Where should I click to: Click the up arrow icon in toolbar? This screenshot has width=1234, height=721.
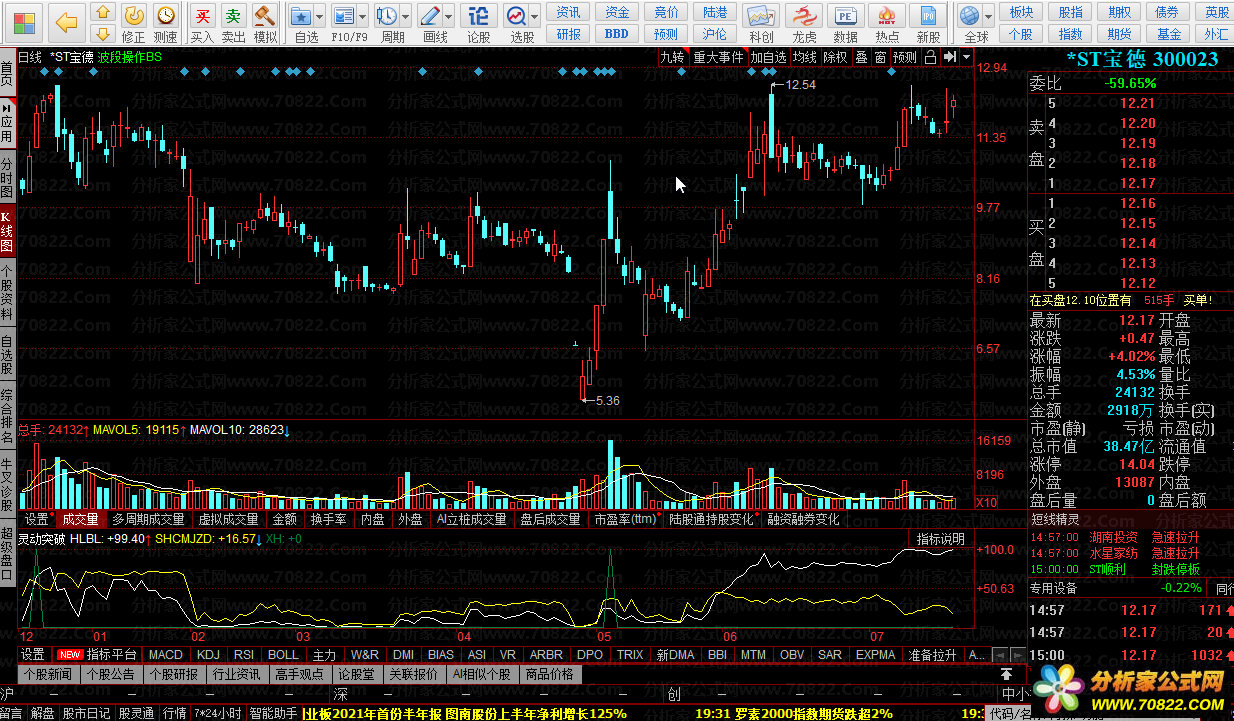pos(102,13)
